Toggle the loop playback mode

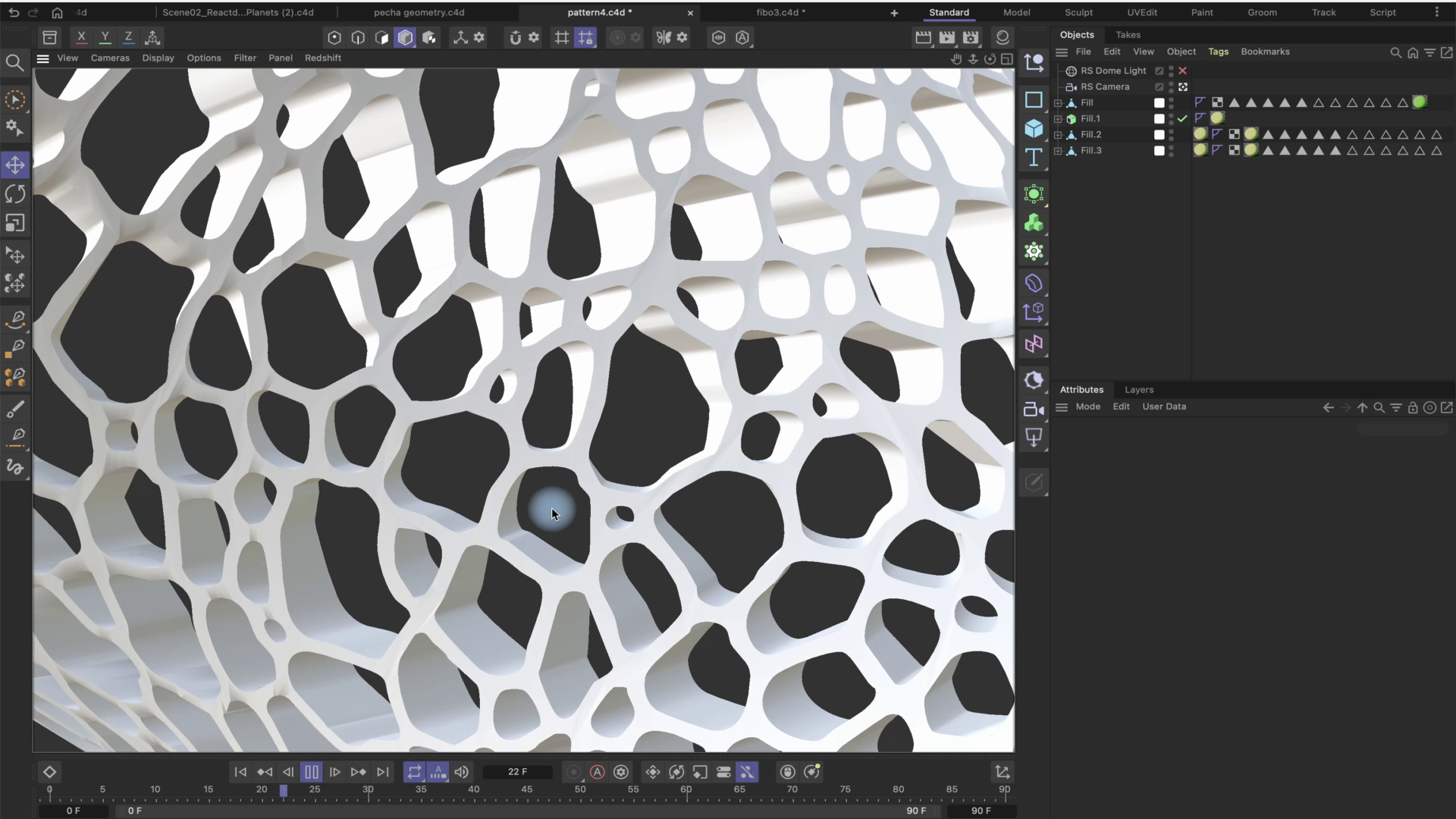click(414, 772)
